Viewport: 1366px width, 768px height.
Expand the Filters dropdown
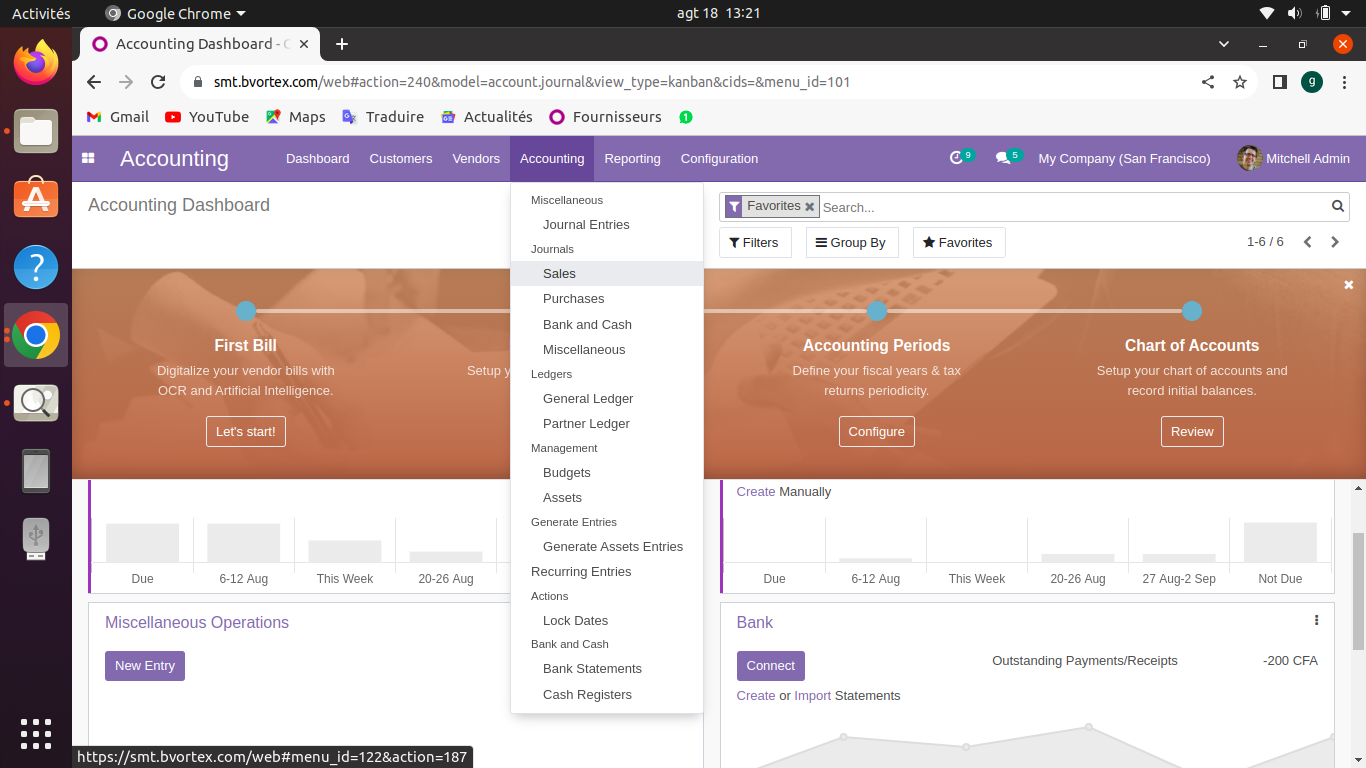pyautogui.click(x=754, y=242)
